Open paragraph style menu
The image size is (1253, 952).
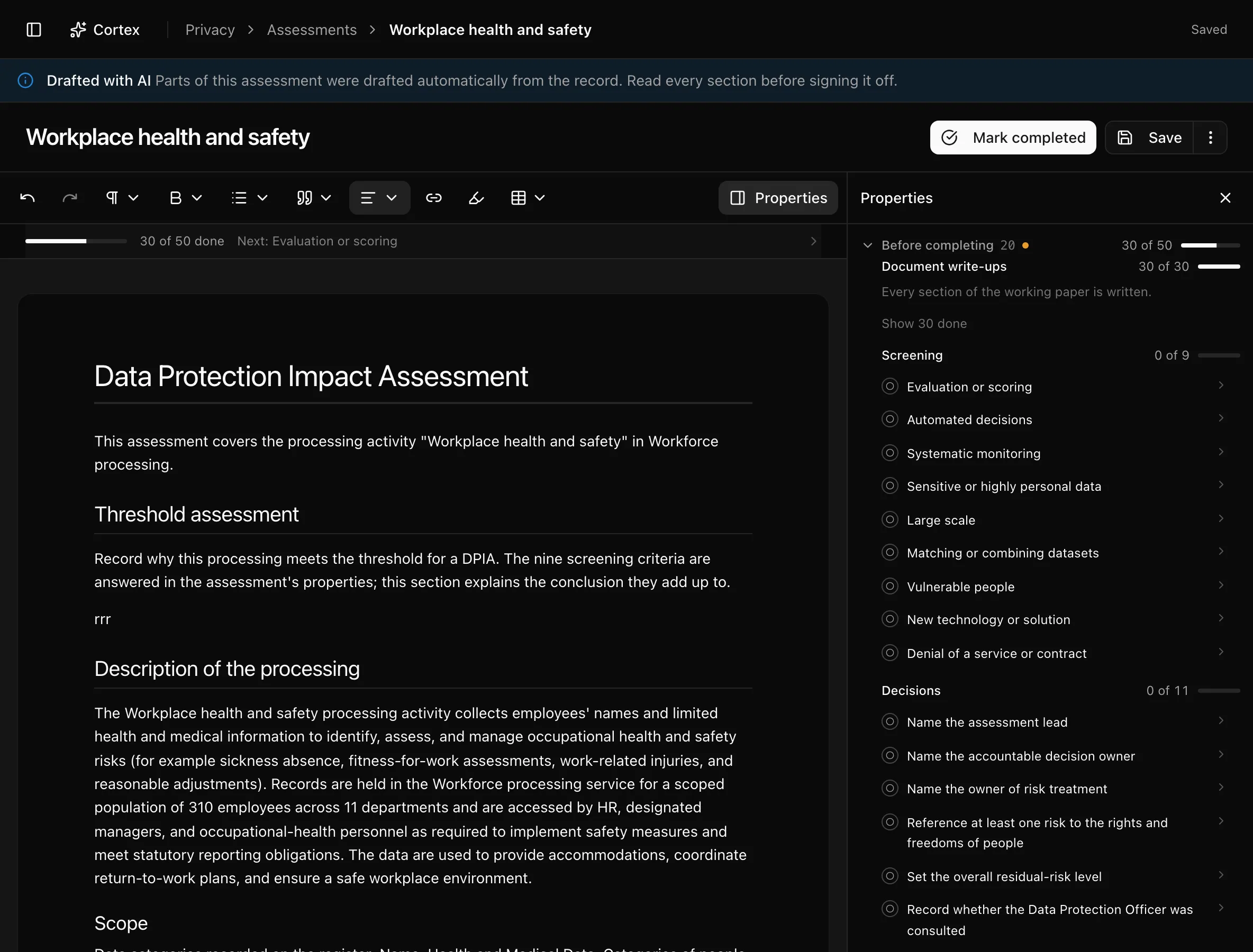[122, 198]
